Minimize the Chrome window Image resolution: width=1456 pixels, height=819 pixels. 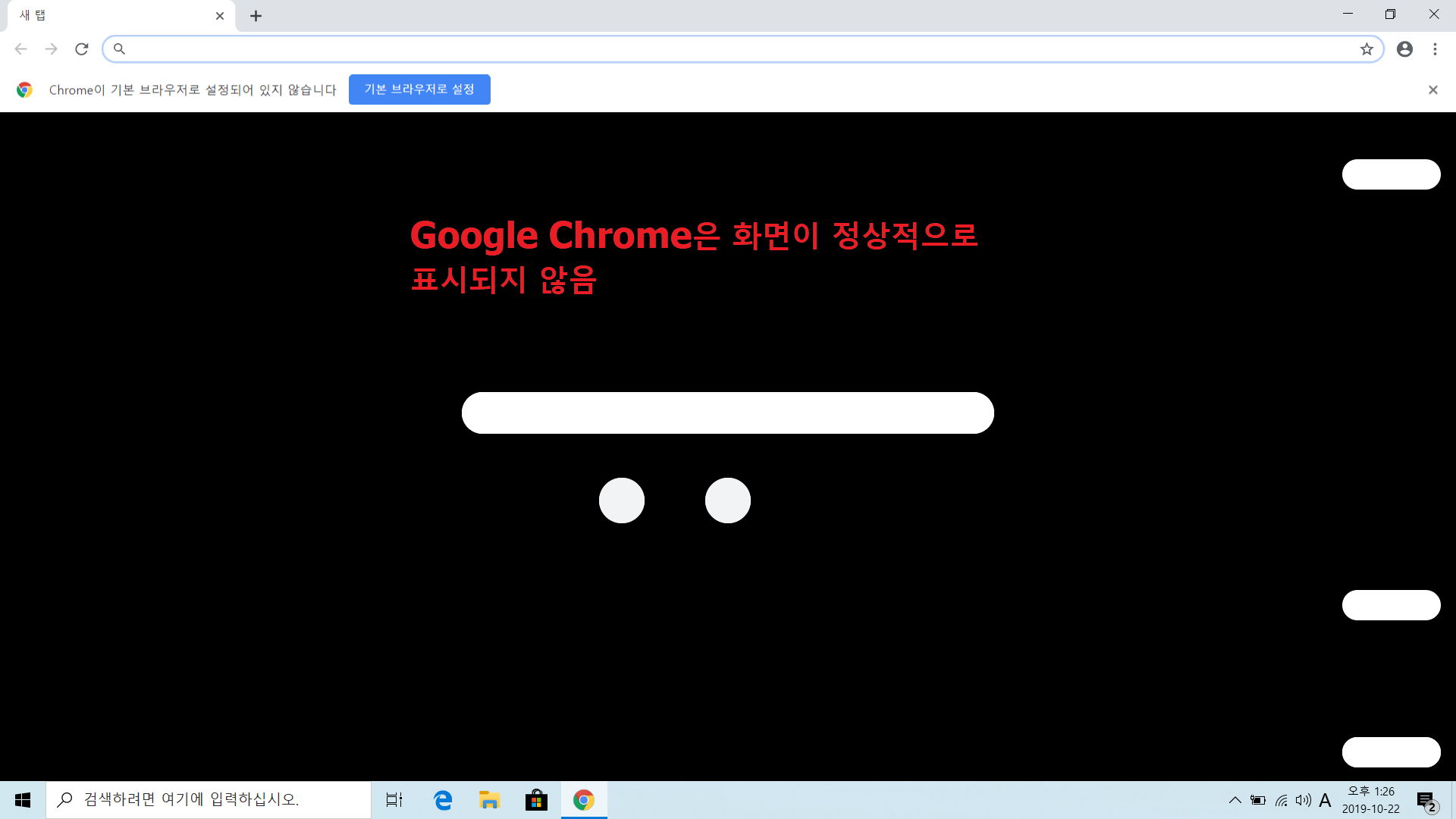[x=1348, y=14]
